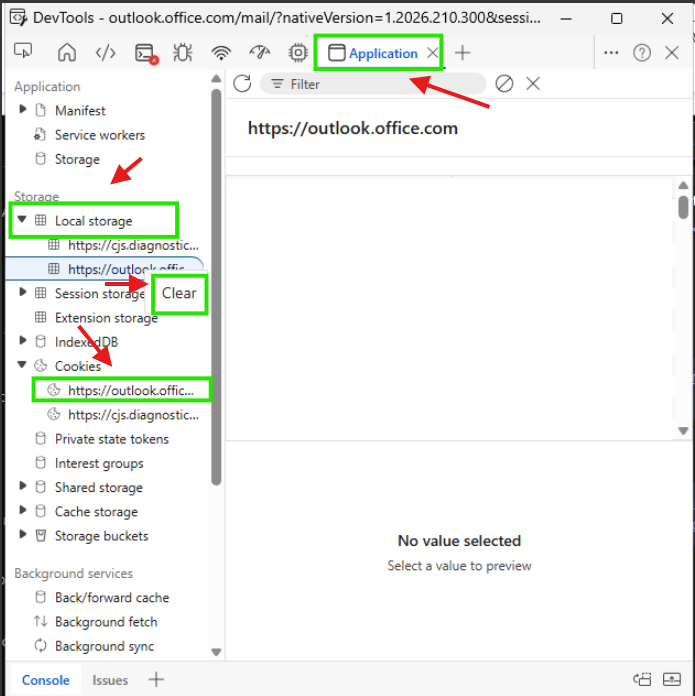Click the DevTools title bar icon

pyautogui.click(x=18, y=18)
